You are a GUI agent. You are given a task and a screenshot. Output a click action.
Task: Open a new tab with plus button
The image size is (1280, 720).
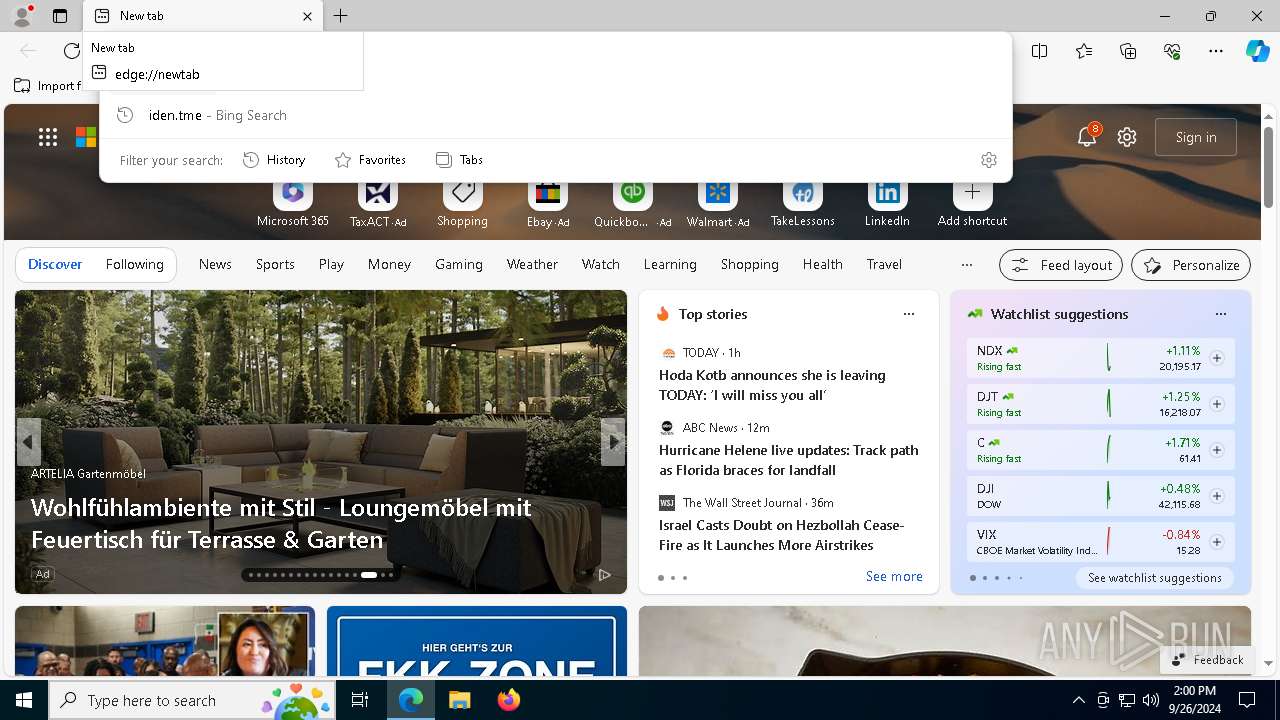point(340,16)
